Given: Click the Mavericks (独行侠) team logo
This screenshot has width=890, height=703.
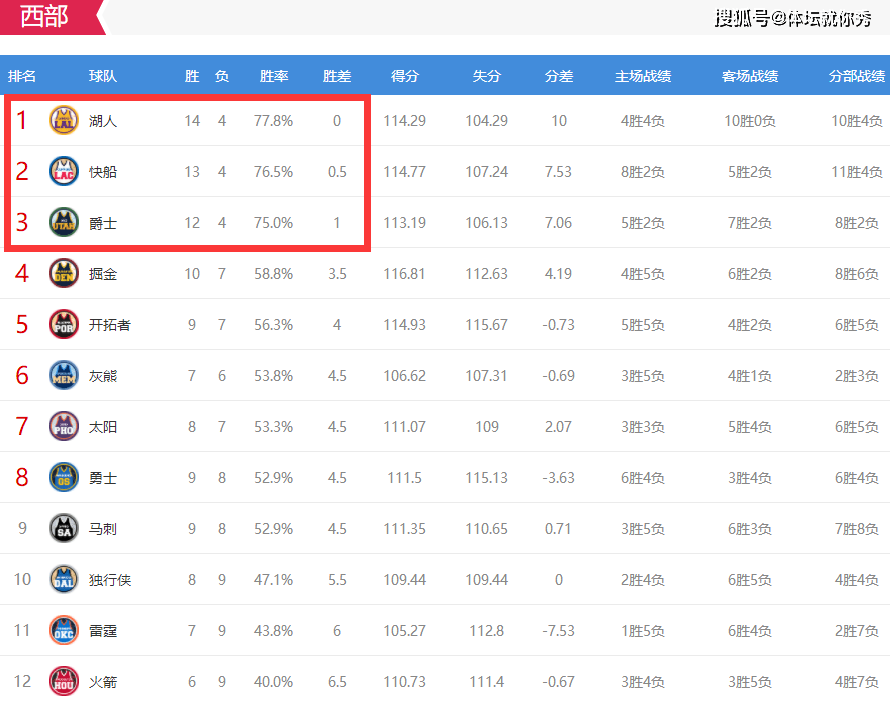Looking at the screenshot, I should (x=64, y=579).
